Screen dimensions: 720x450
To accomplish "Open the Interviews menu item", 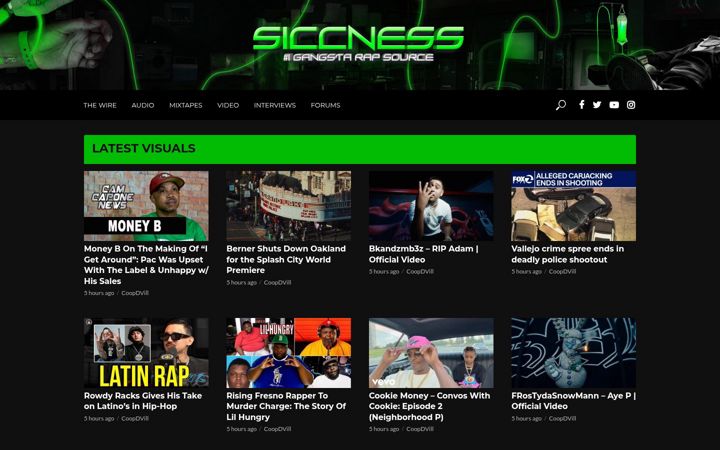I will coord(275,105).
